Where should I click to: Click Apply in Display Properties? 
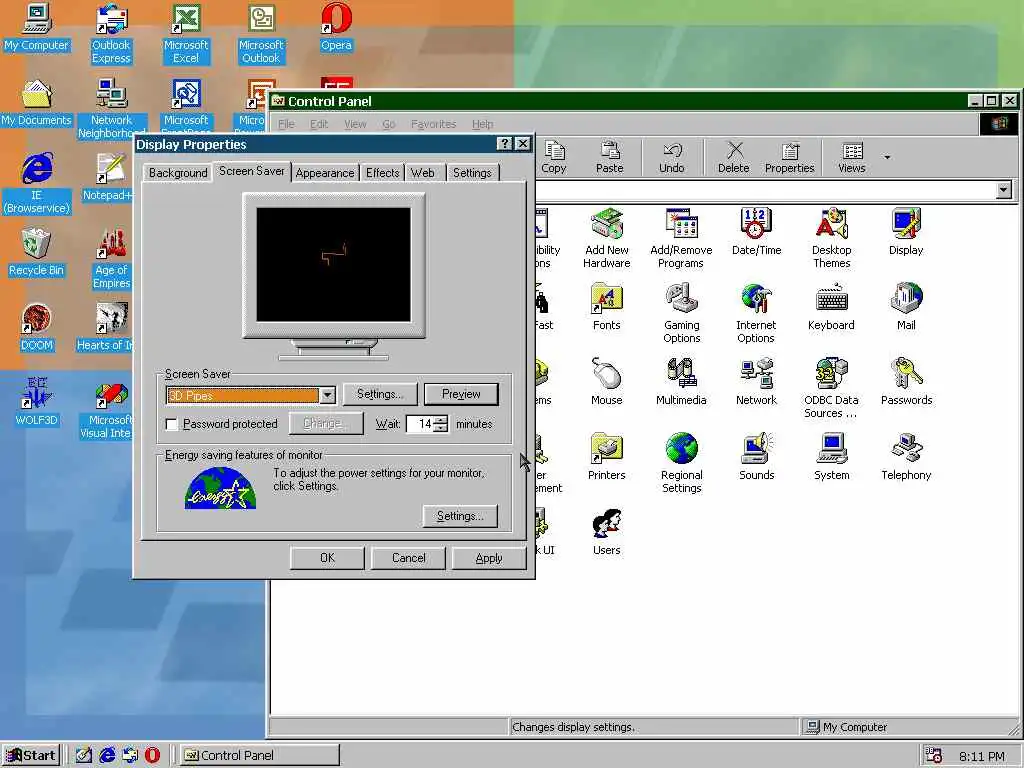click(489, 558)
